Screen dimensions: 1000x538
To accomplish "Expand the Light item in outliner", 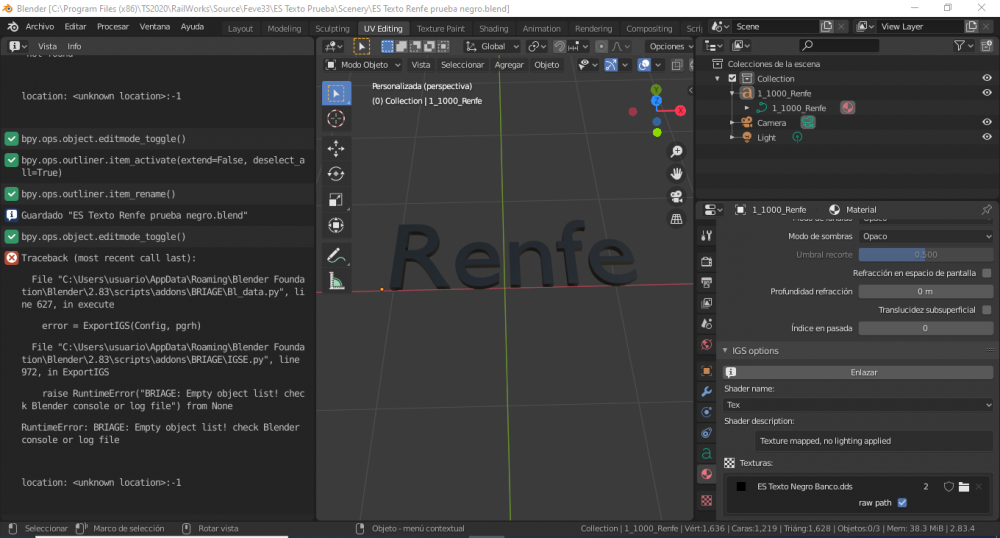I will pos(732,137).
